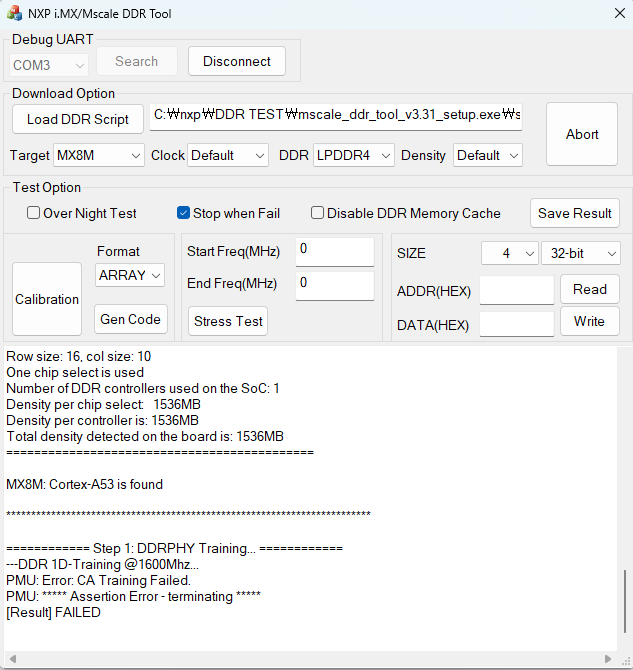
Task: Open the Clock dropdown
Action: tap(228, 155)
